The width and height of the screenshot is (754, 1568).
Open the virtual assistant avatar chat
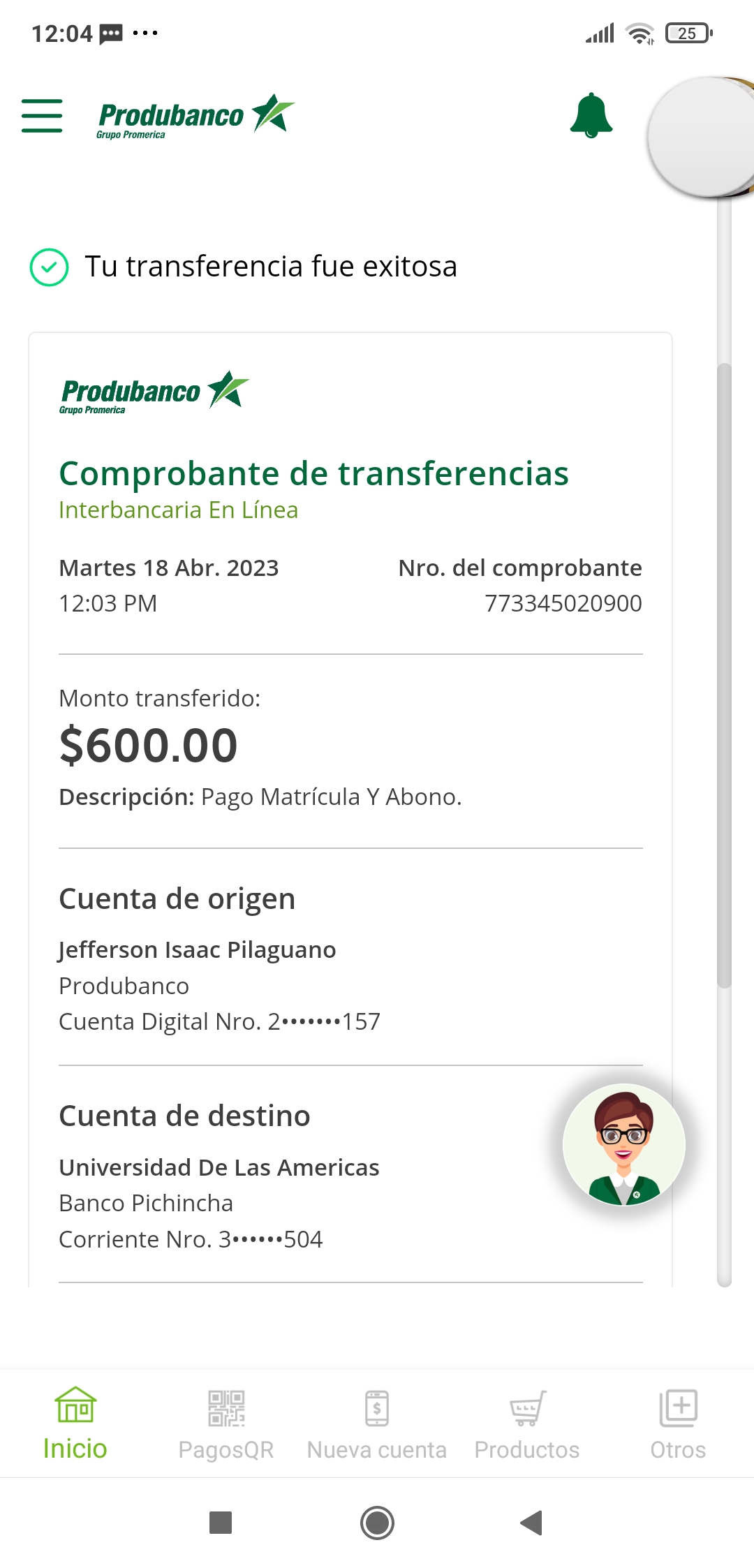(623, 1144)
